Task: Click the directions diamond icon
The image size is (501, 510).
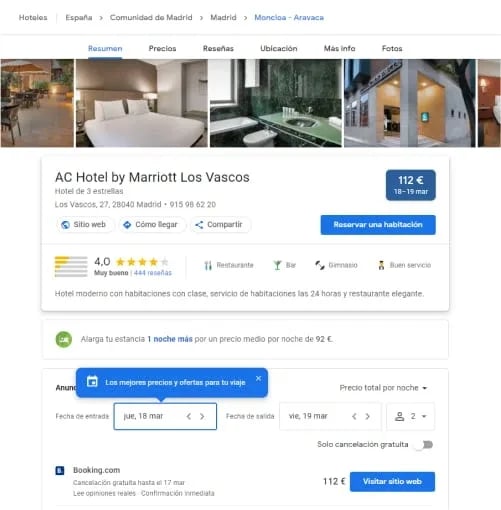Action: [127, 225]
